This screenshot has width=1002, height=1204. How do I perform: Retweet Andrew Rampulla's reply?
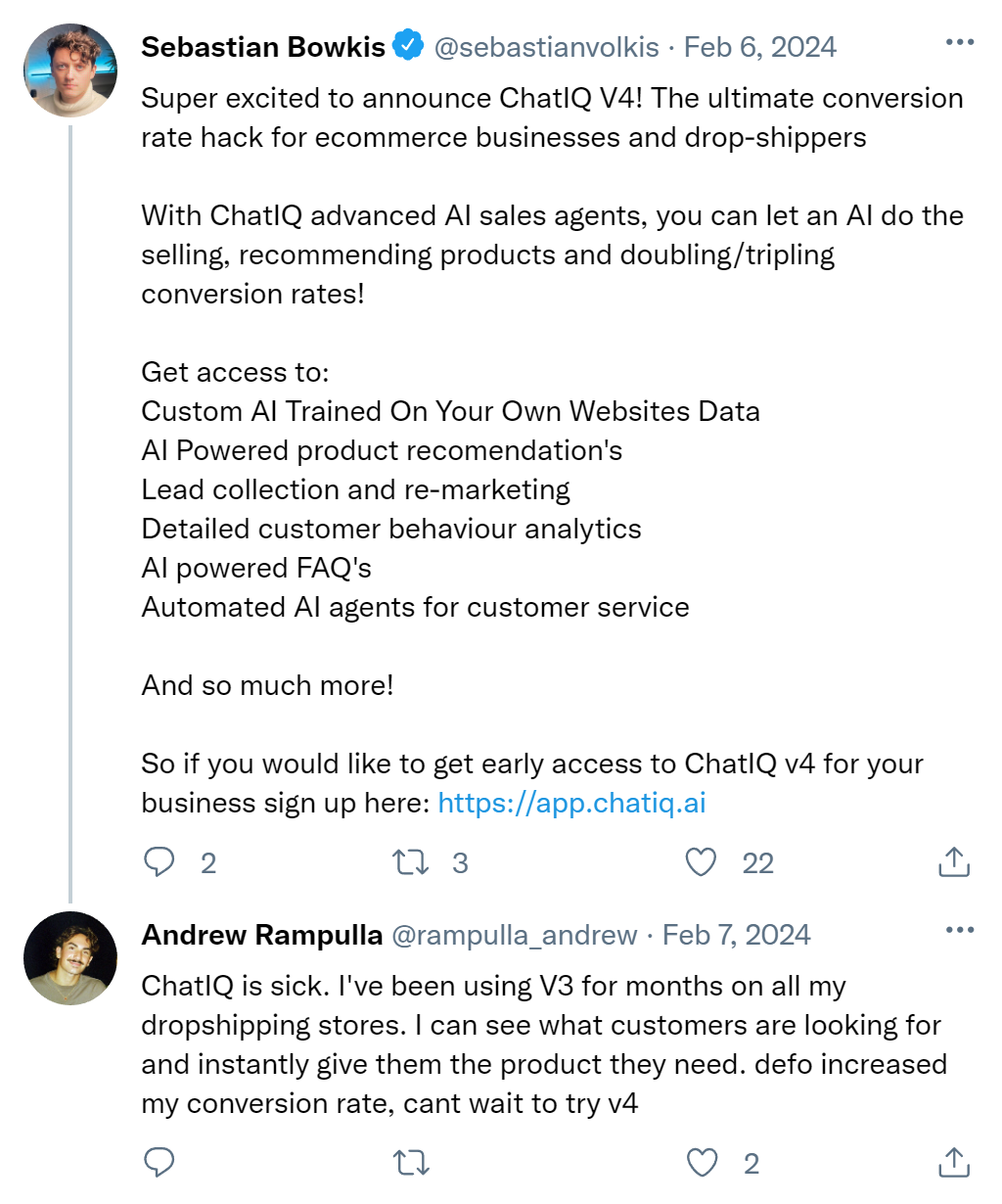click(411, 1163)
